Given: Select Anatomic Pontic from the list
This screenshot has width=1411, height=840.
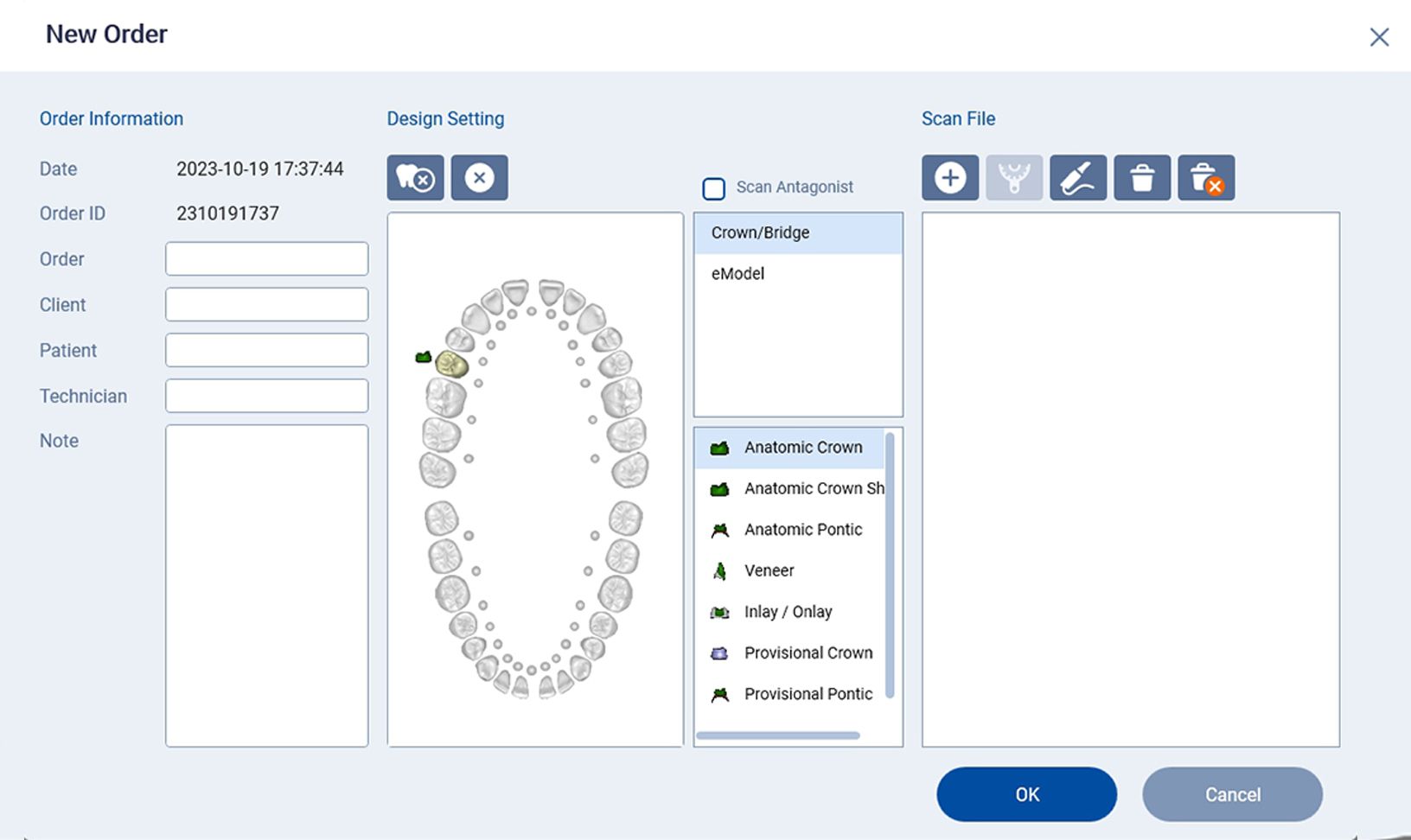Looking at the screenshot, I should click(x=802, y=529).
